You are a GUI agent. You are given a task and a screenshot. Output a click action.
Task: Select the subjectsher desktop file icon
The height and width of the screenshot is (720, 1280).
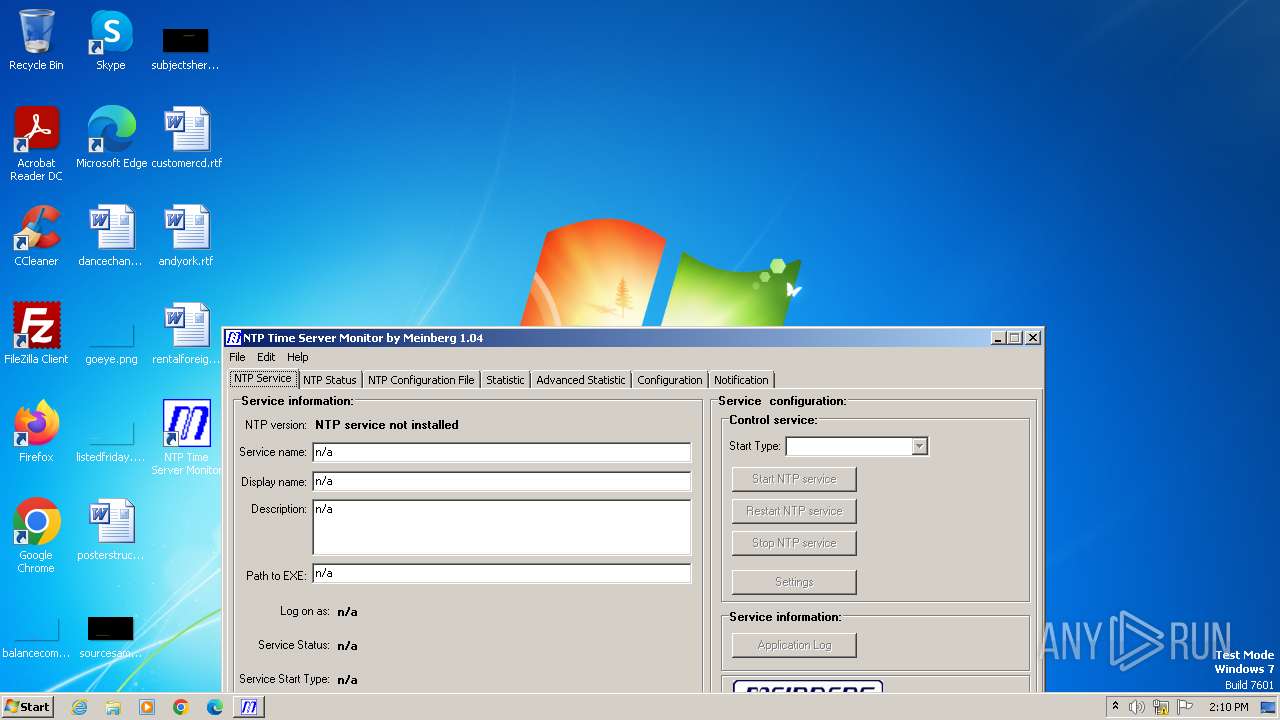click(x=185, y=48)
